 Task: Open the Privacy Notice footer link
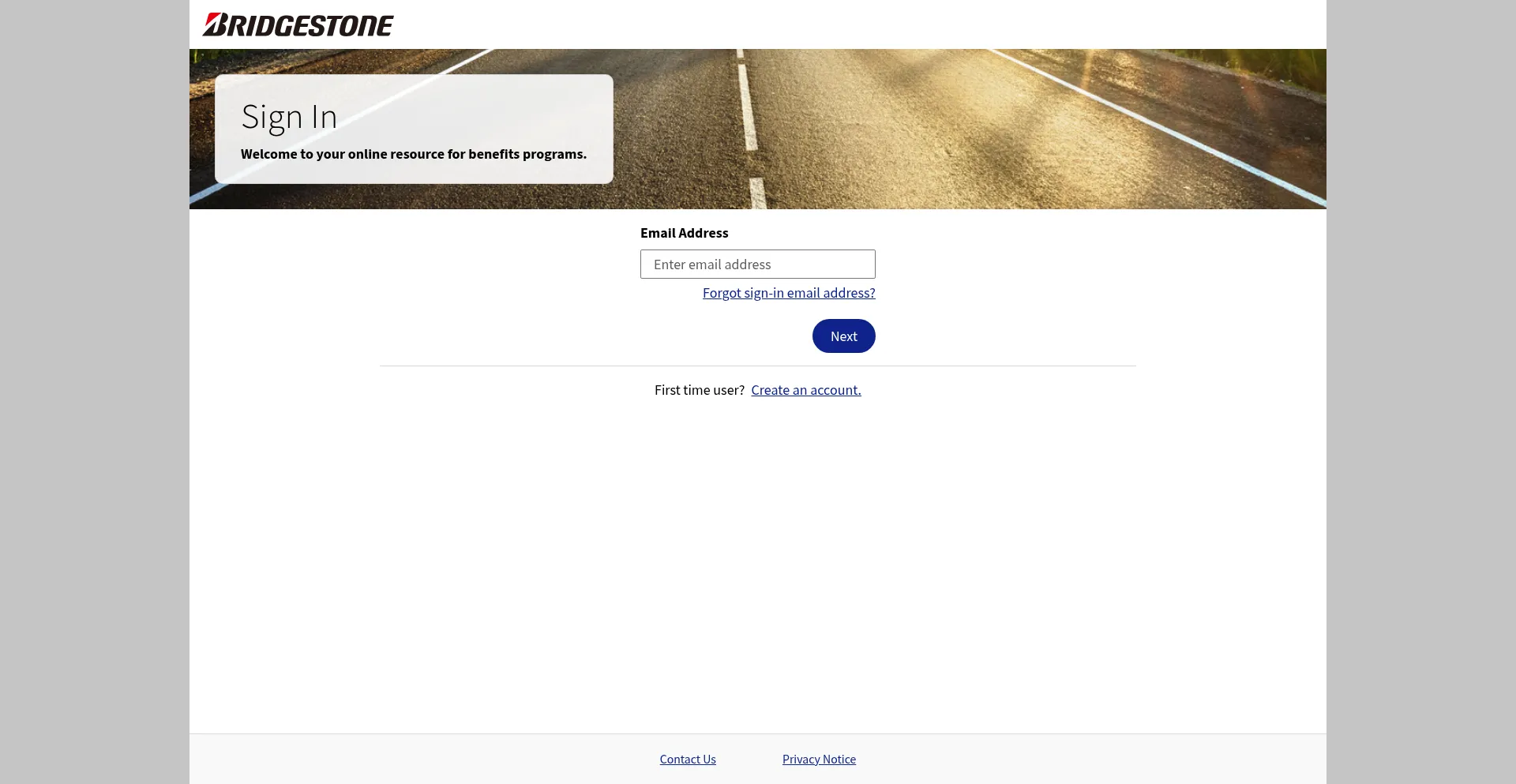(818, 760)
